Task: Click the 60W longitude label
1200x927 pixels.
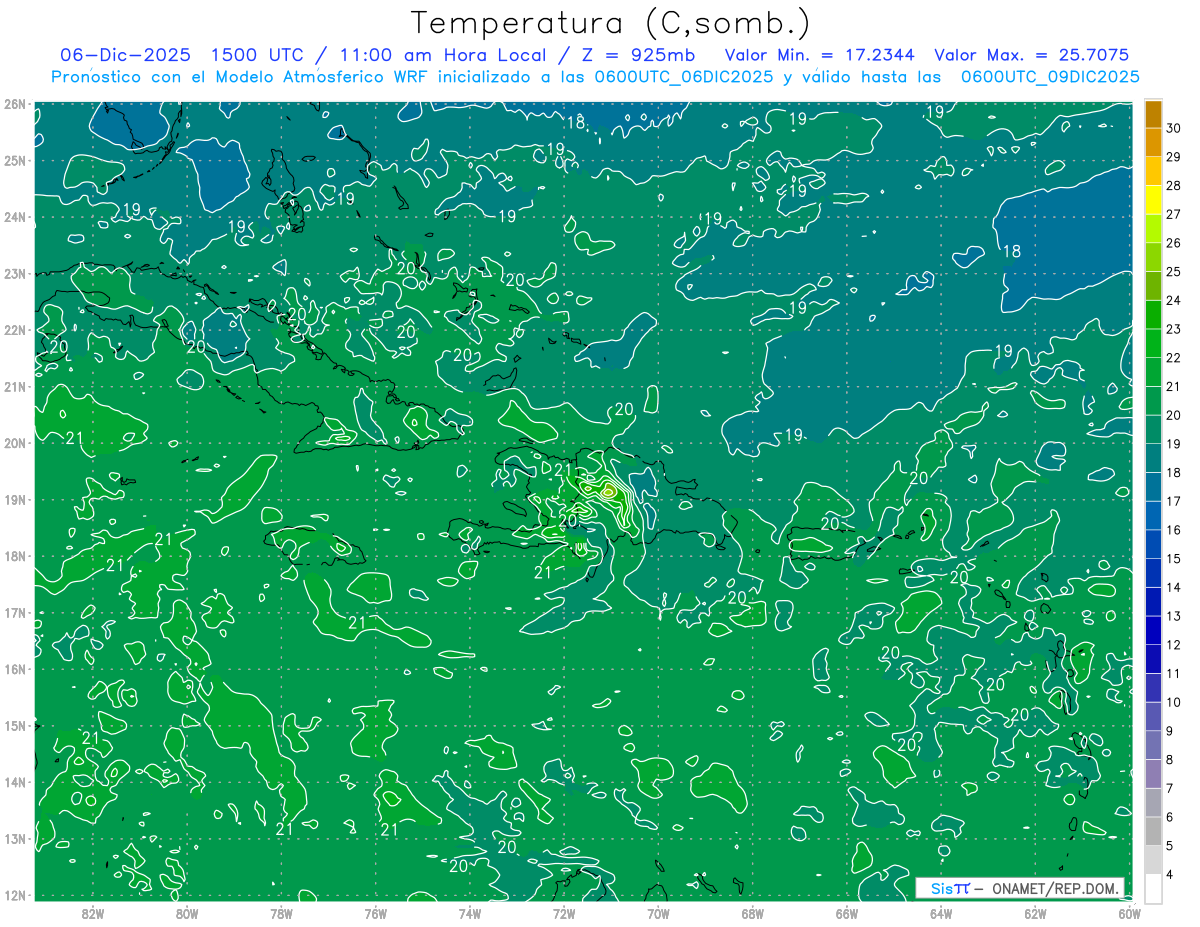Action: coord(1129,913)
